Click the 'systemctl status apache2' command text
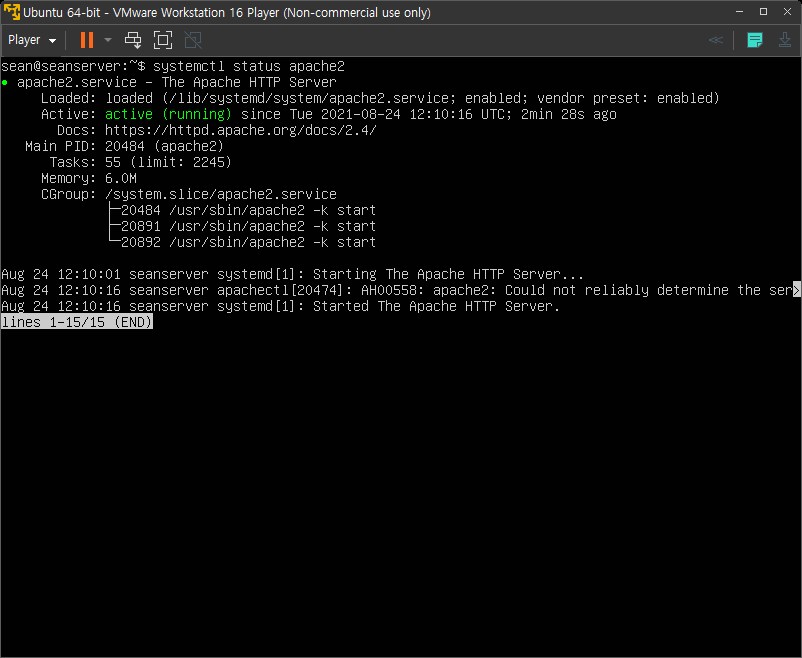This screenshot has height=658, width=802. tap(249, 66)
